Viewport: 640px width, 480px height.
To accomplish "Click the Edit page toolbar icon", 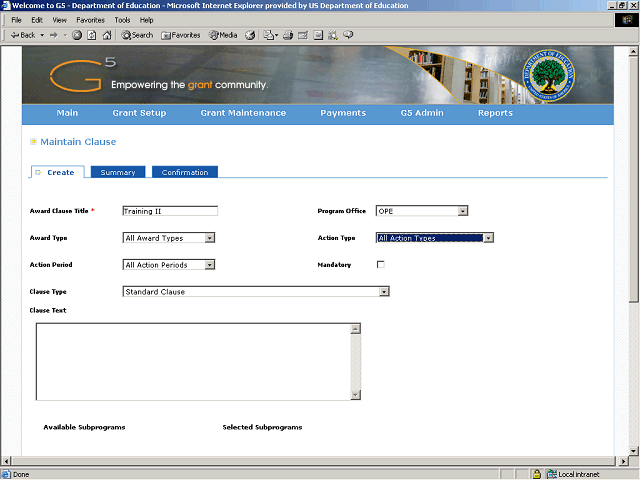I will pyautogui.click(x=303, y=35).
